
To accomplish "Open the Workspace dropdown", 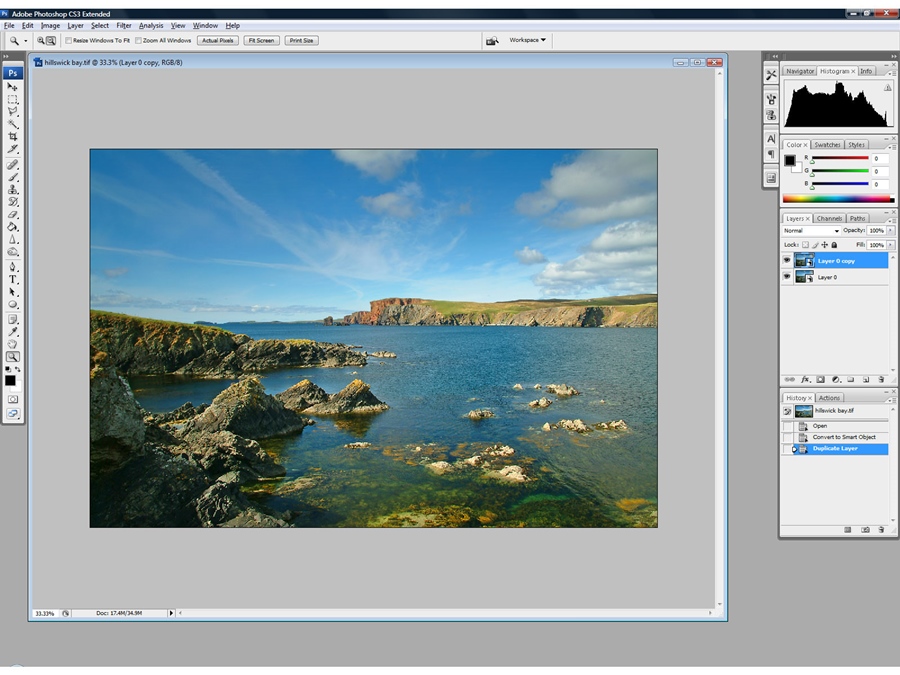I will [x=527, y=40].
